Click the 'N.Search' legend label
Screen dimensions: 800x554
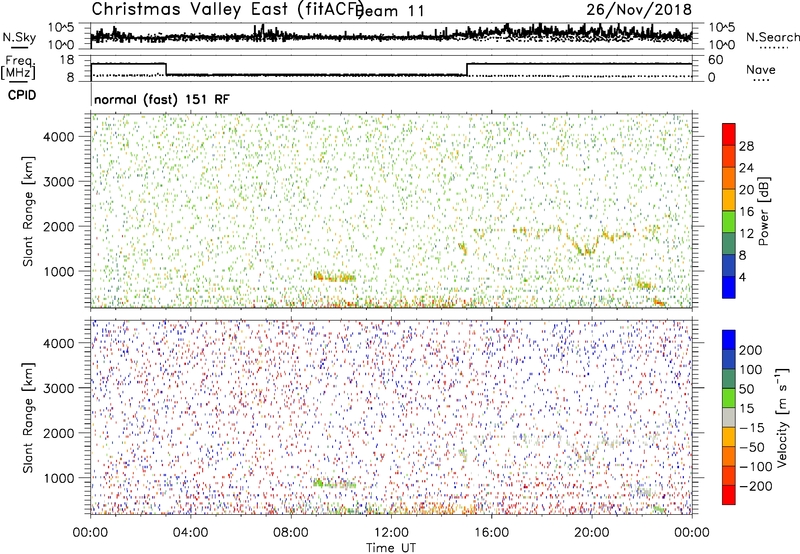click(x=772, y=37)
